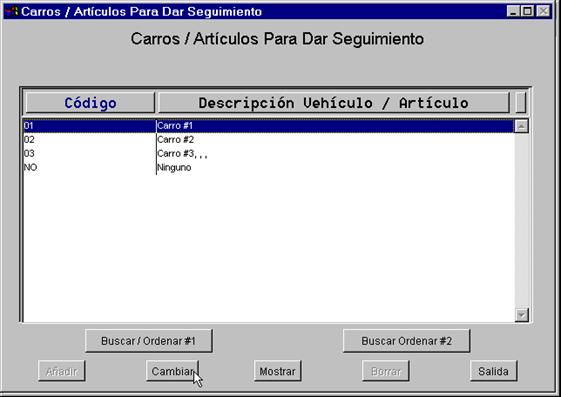
Task: Select code 03 row
Action: 89,153
